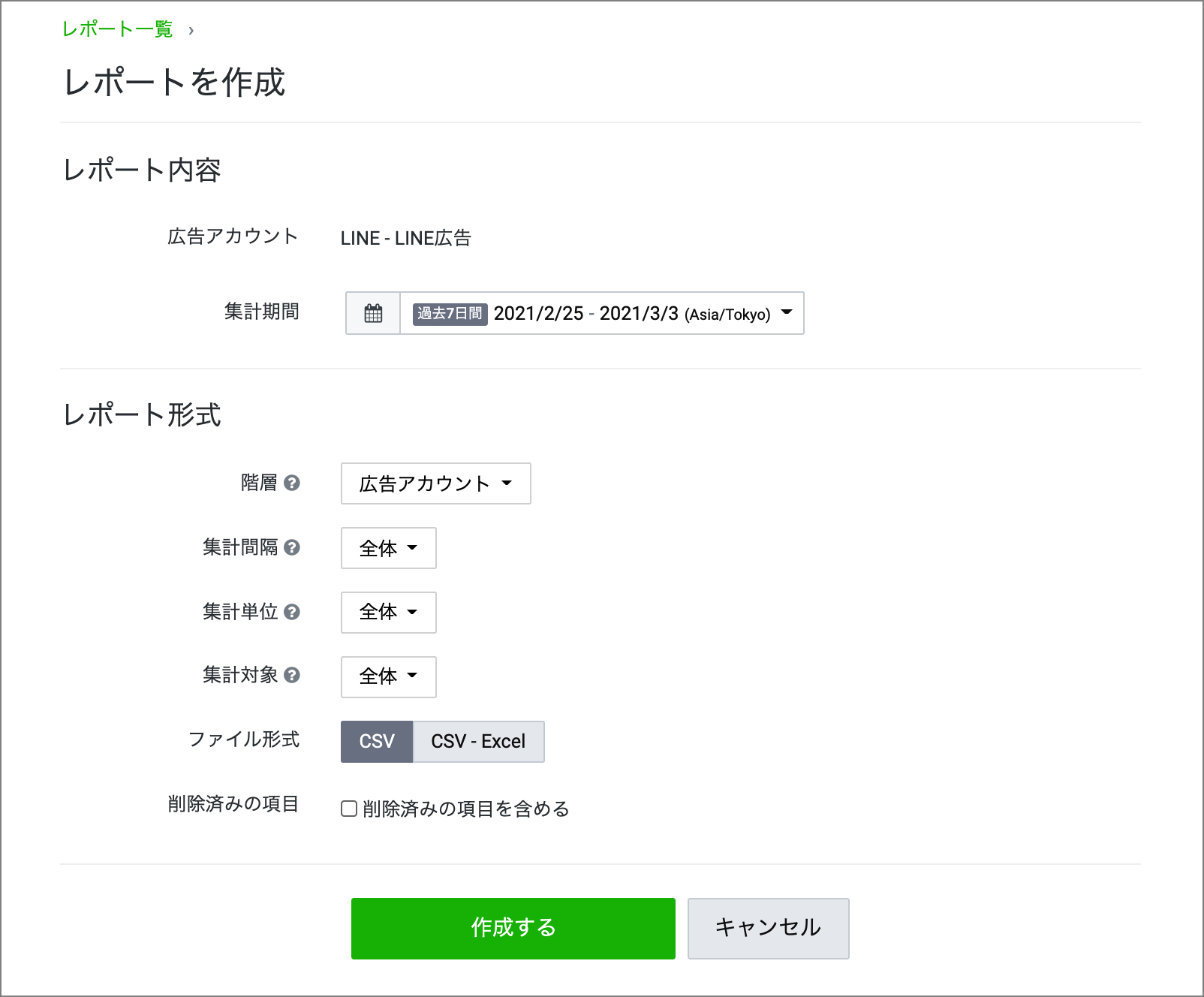
Task: Click the help icon next to 集計単位
Action: point(292,612)
